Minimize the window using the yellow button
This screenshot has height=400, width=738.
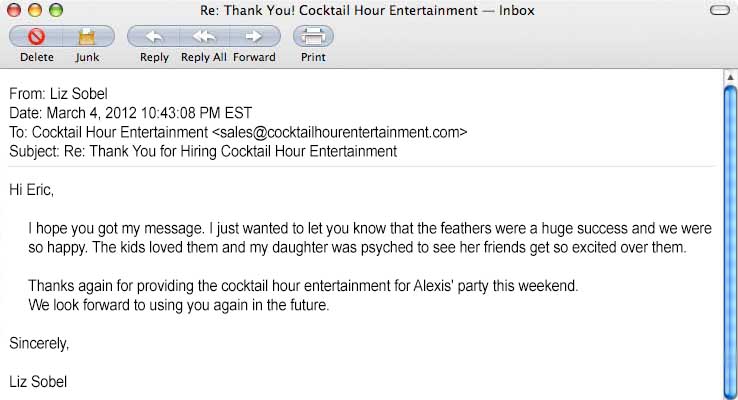coord(35,11)
